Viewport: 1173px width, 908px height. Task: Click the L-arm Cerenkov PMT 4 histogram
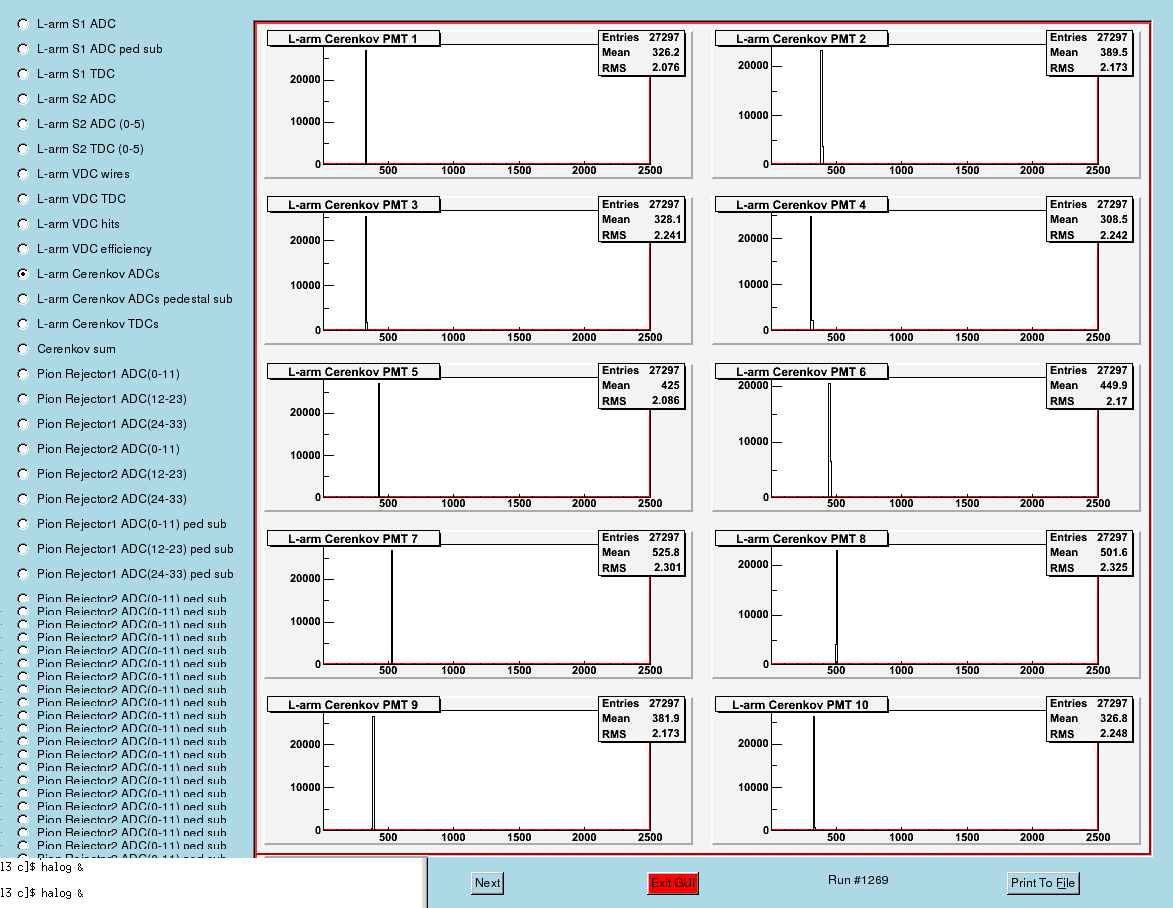pyautogui.click(x=926, y=270)
